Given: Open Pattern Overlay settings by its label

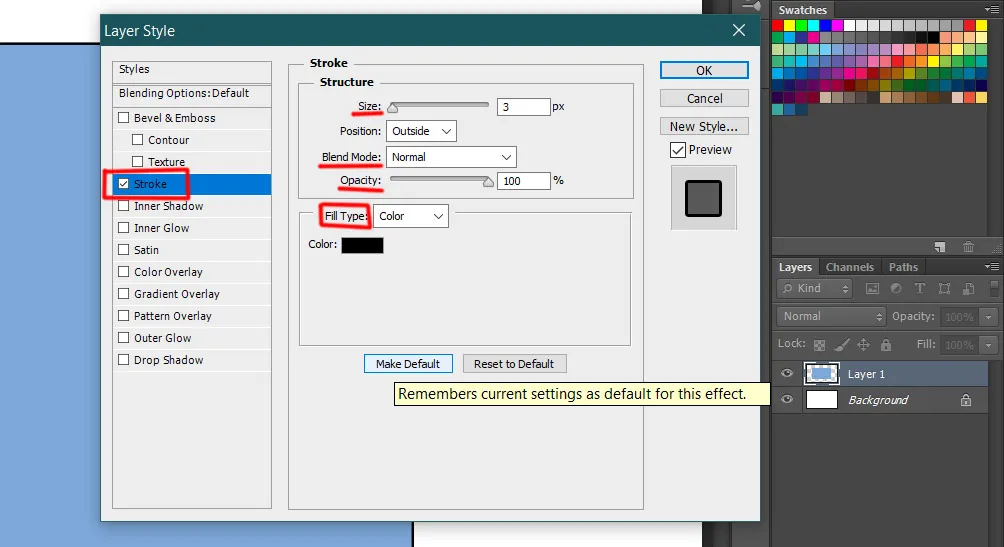Looking at the screenshot, I should click(172, 316).
